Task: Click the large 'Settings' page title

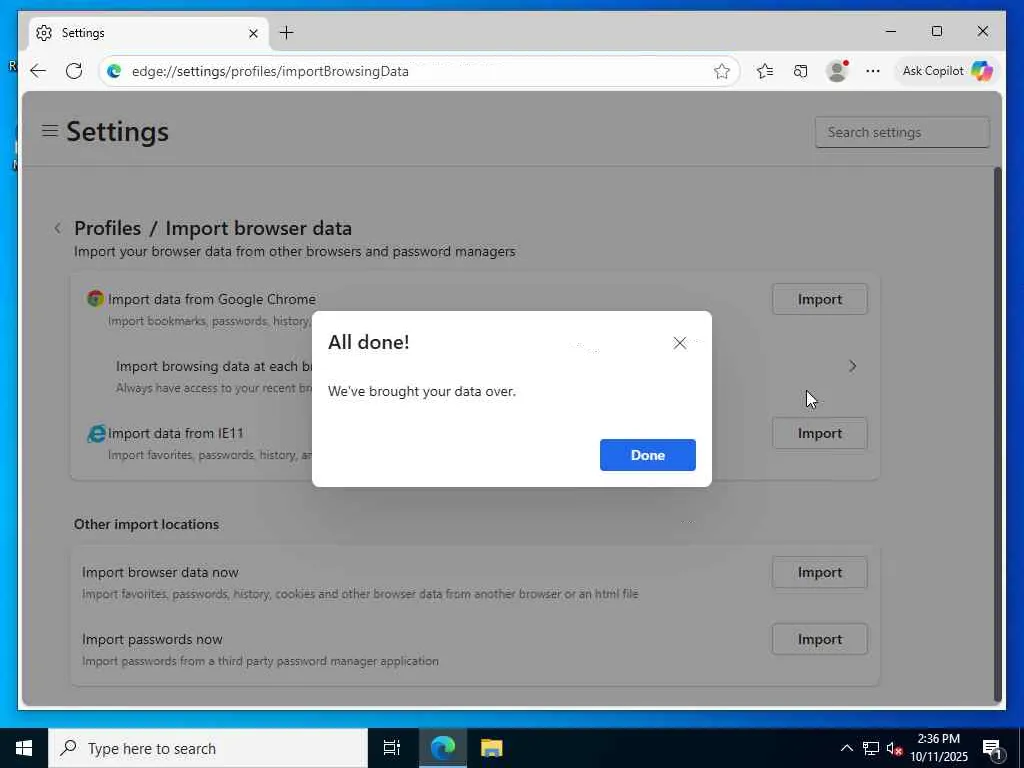Action: coord(118,131)
